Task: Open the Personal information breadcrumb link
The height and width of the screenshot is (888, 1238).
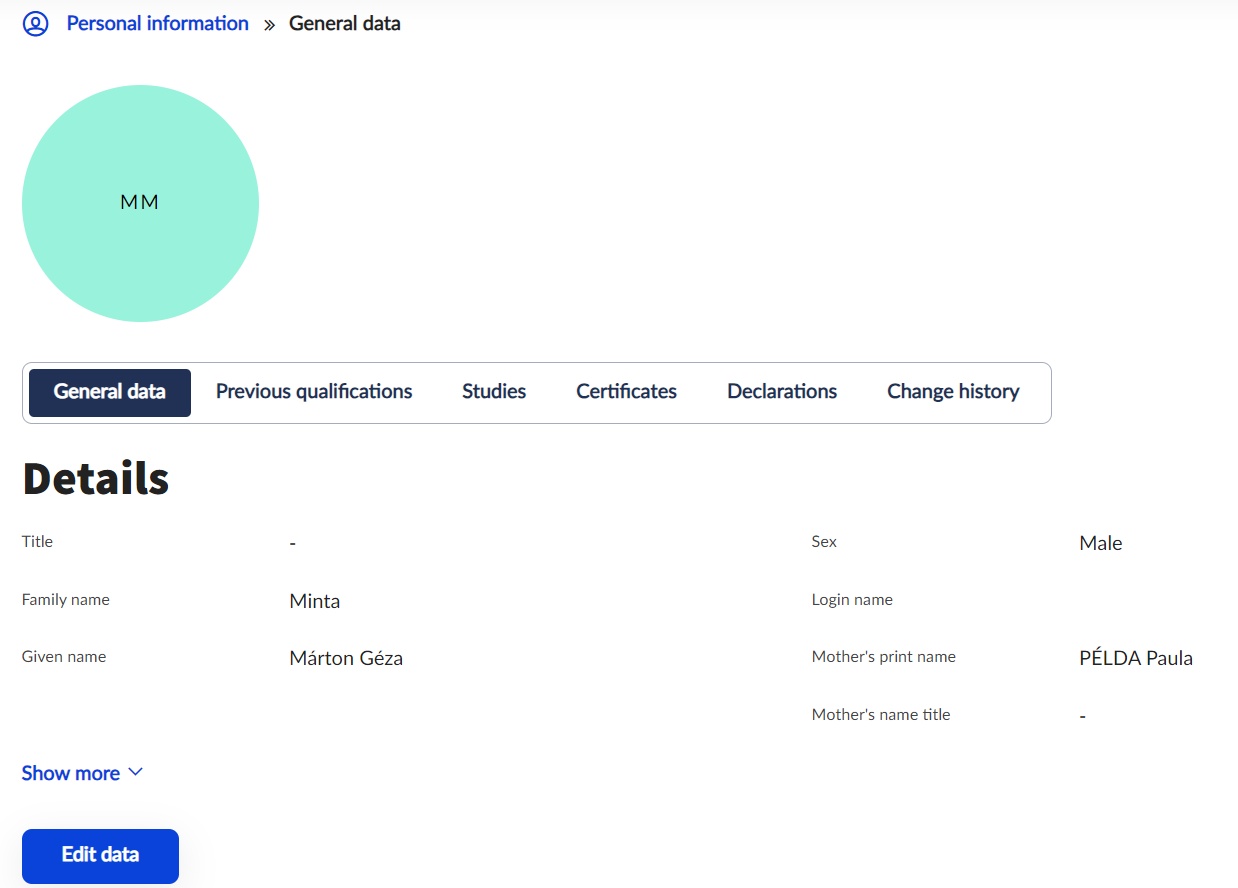Action: tap(157, 24)
